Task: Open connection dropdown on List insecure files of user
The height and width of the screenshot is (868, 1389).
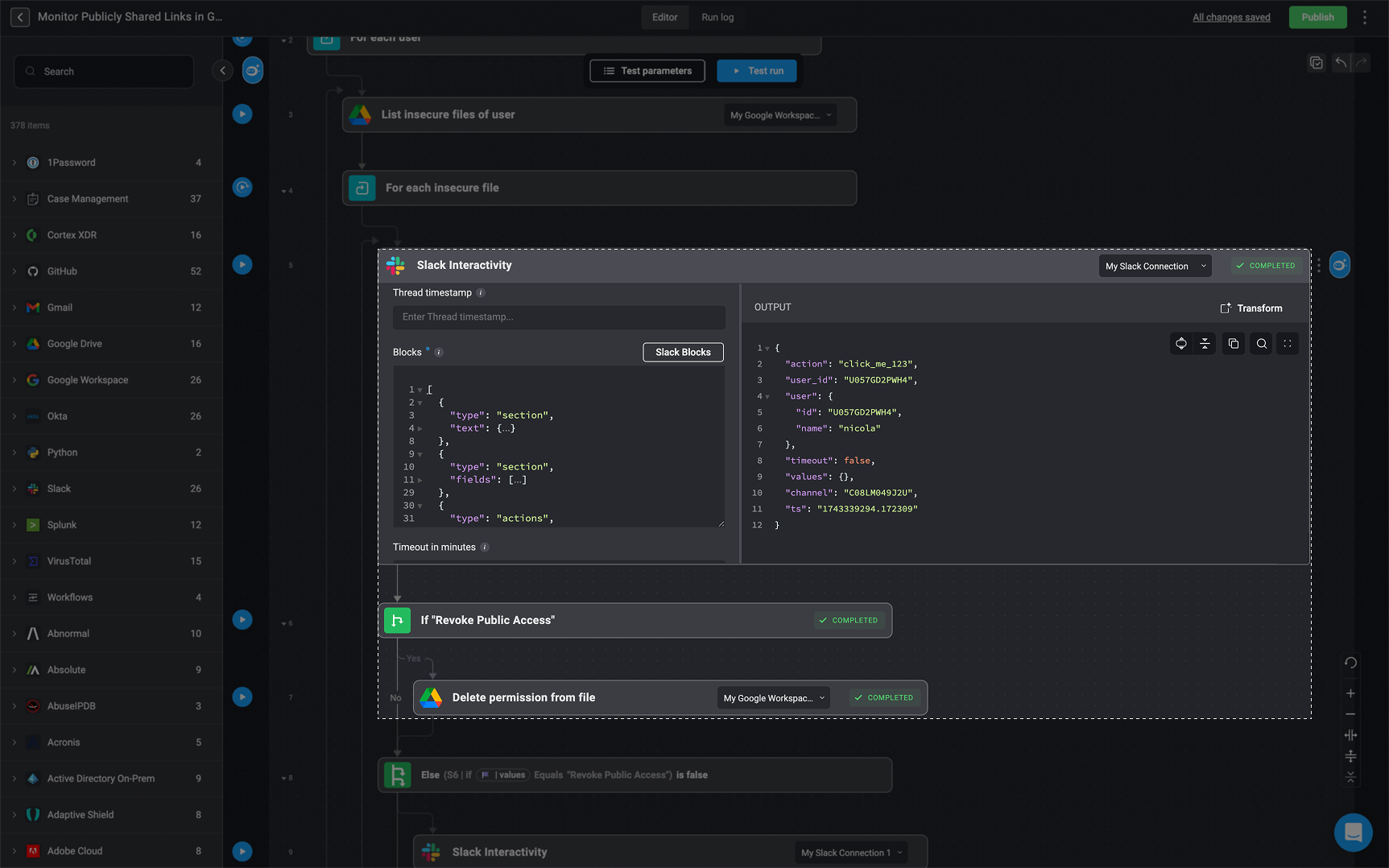Action: 780,115
